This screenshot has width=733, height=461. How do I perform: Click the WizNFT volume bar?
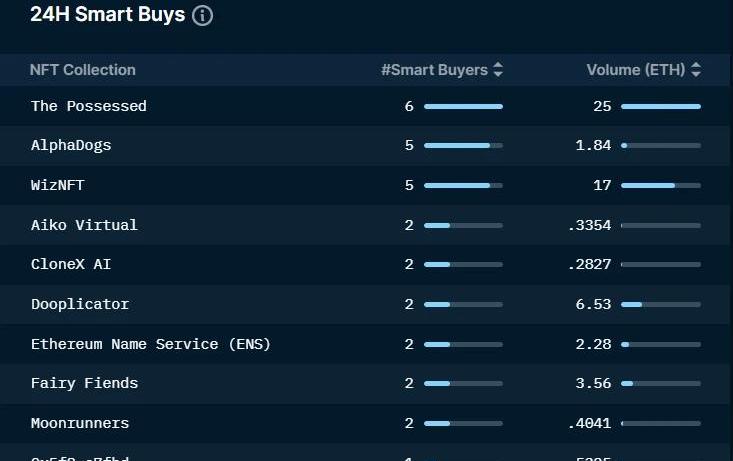click(x=660, y=185)
